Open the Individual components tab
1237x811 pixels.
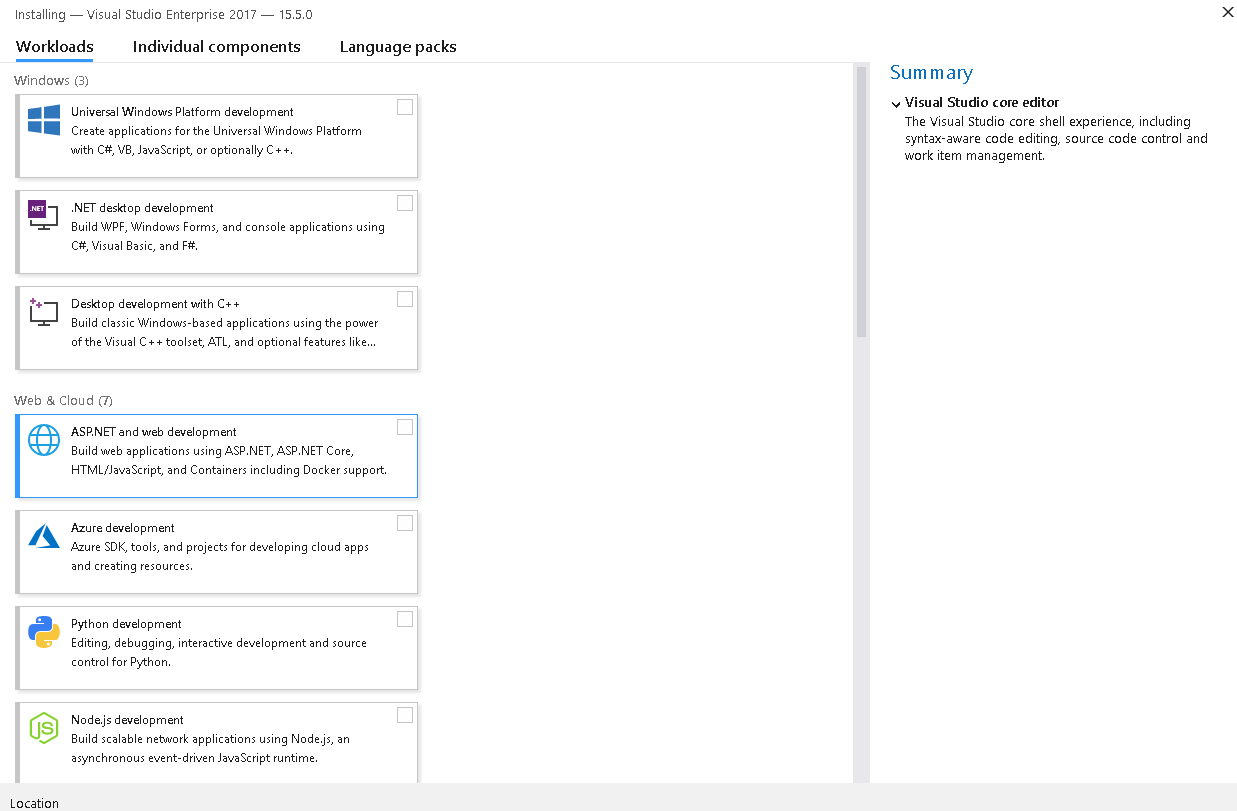(x=217, y=47)
